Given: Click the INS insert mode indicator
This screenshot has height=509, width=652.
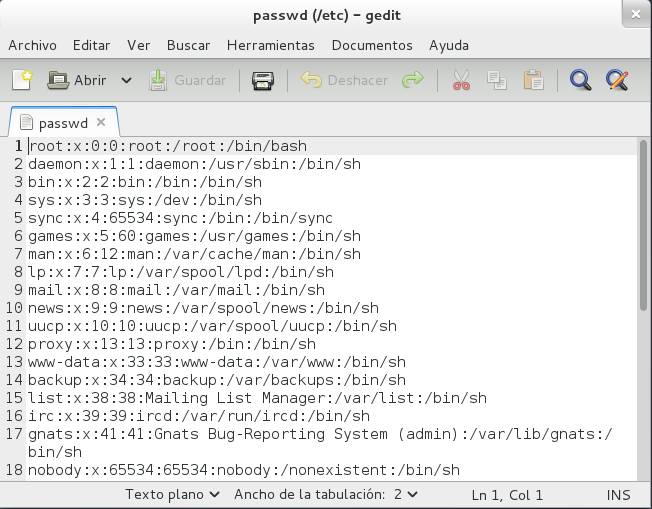Looking at the screenshot, I should pos(618,495).
